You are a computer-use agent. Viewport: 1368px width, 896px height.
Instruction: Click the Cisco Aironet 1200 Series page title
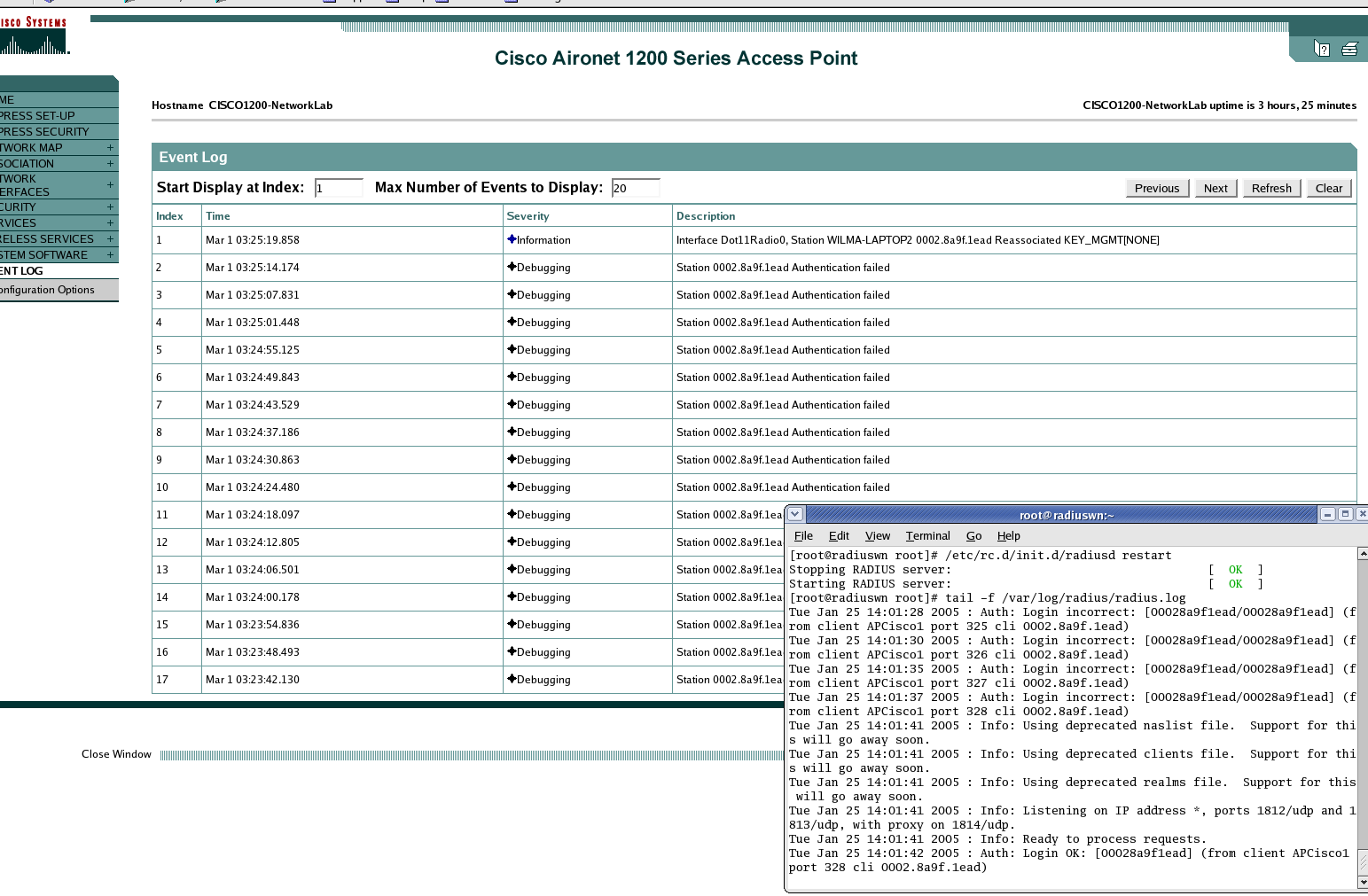point(676,58)
